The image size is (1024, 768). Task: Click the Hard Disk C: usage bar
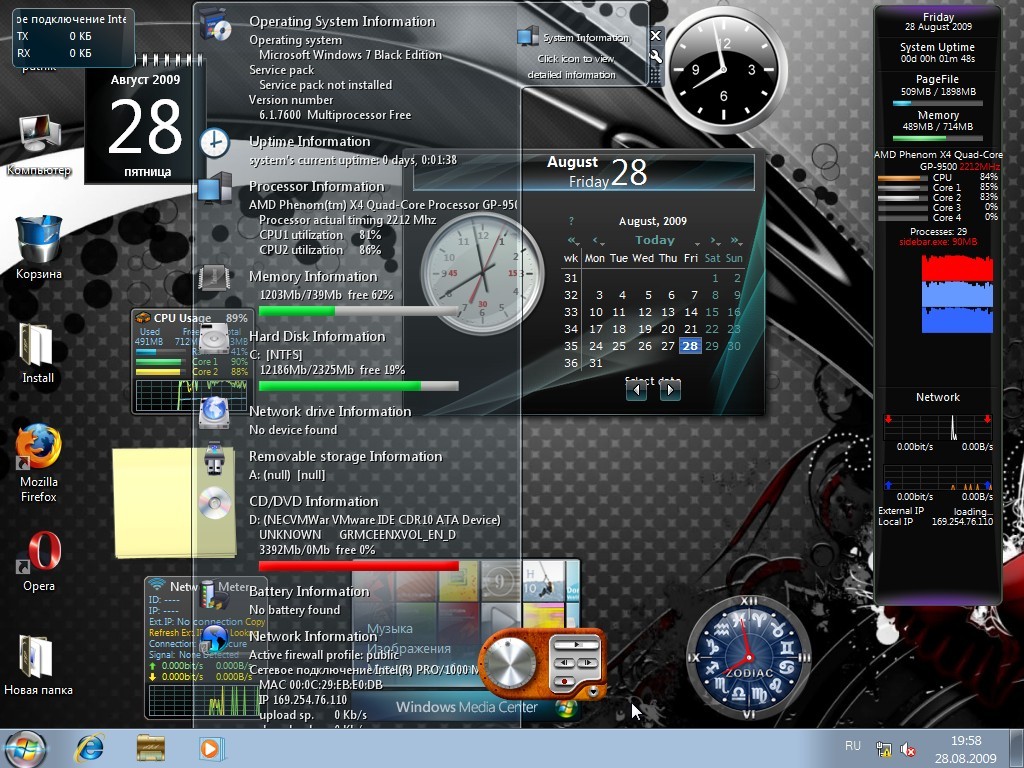click(359, 386)
